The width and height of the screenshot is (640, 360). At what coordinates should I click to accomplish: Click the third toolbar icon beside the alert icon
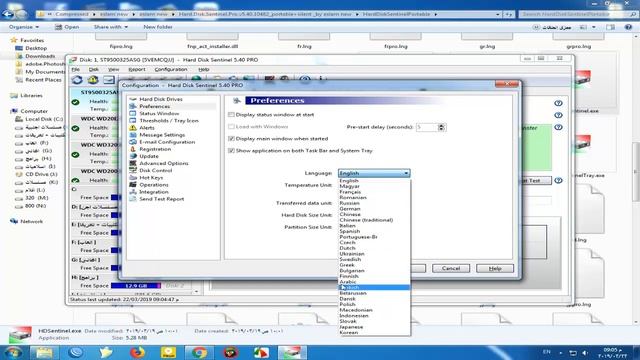tap(109, 80)
